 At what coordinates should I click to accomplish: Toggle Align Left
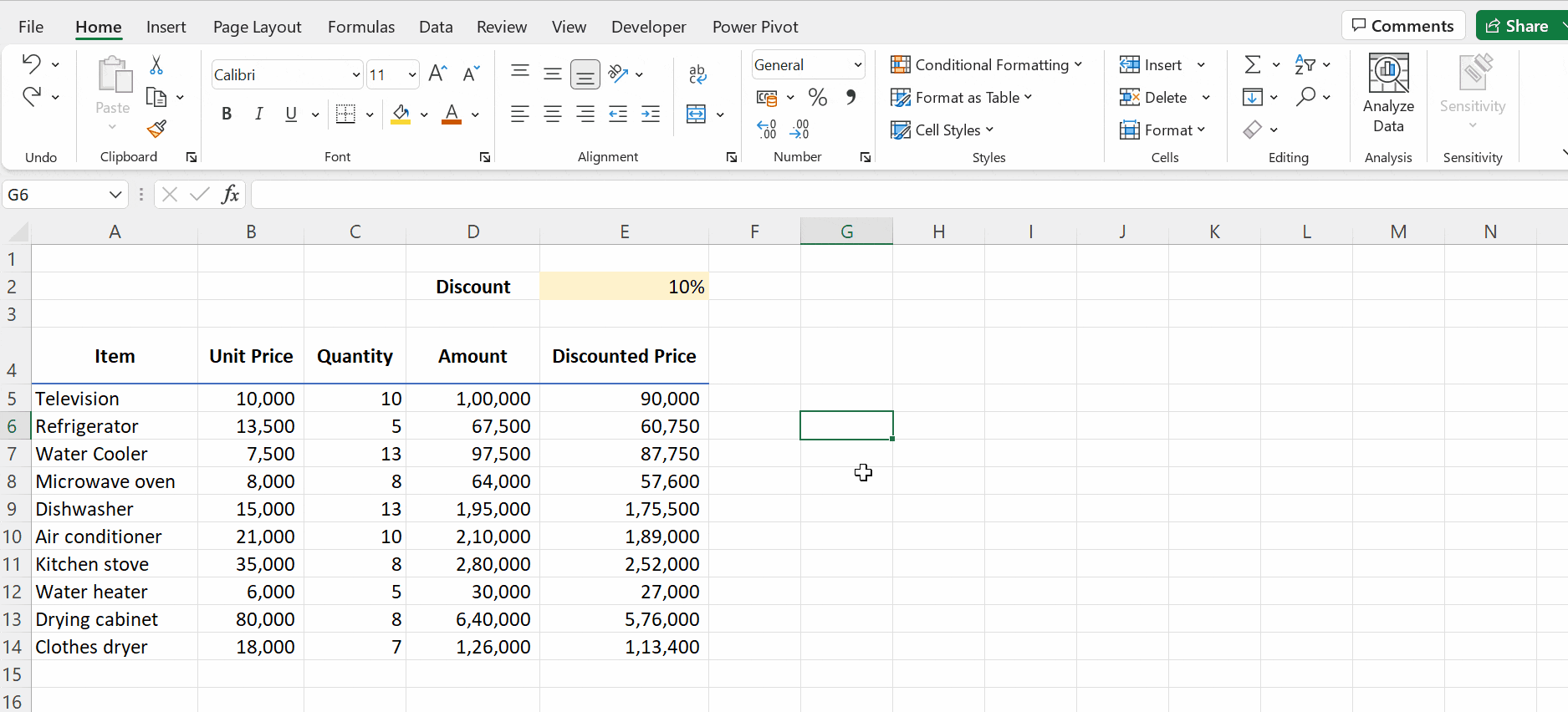coord(519,114)
